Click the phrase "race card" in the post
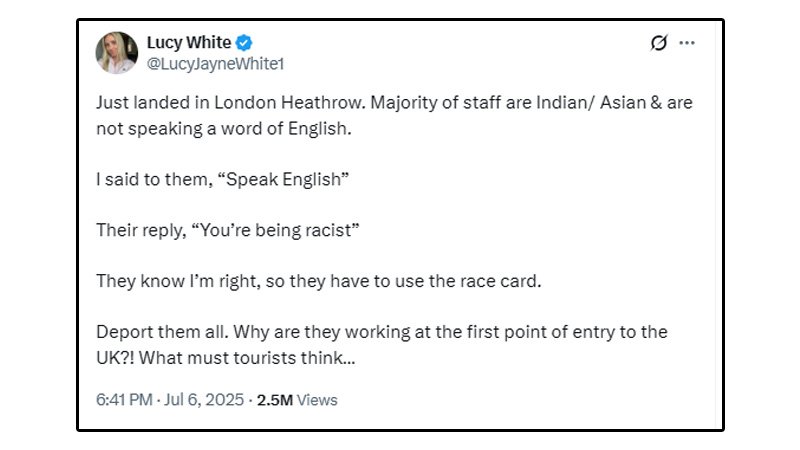800x450 pixels. (x=502, y=281)
